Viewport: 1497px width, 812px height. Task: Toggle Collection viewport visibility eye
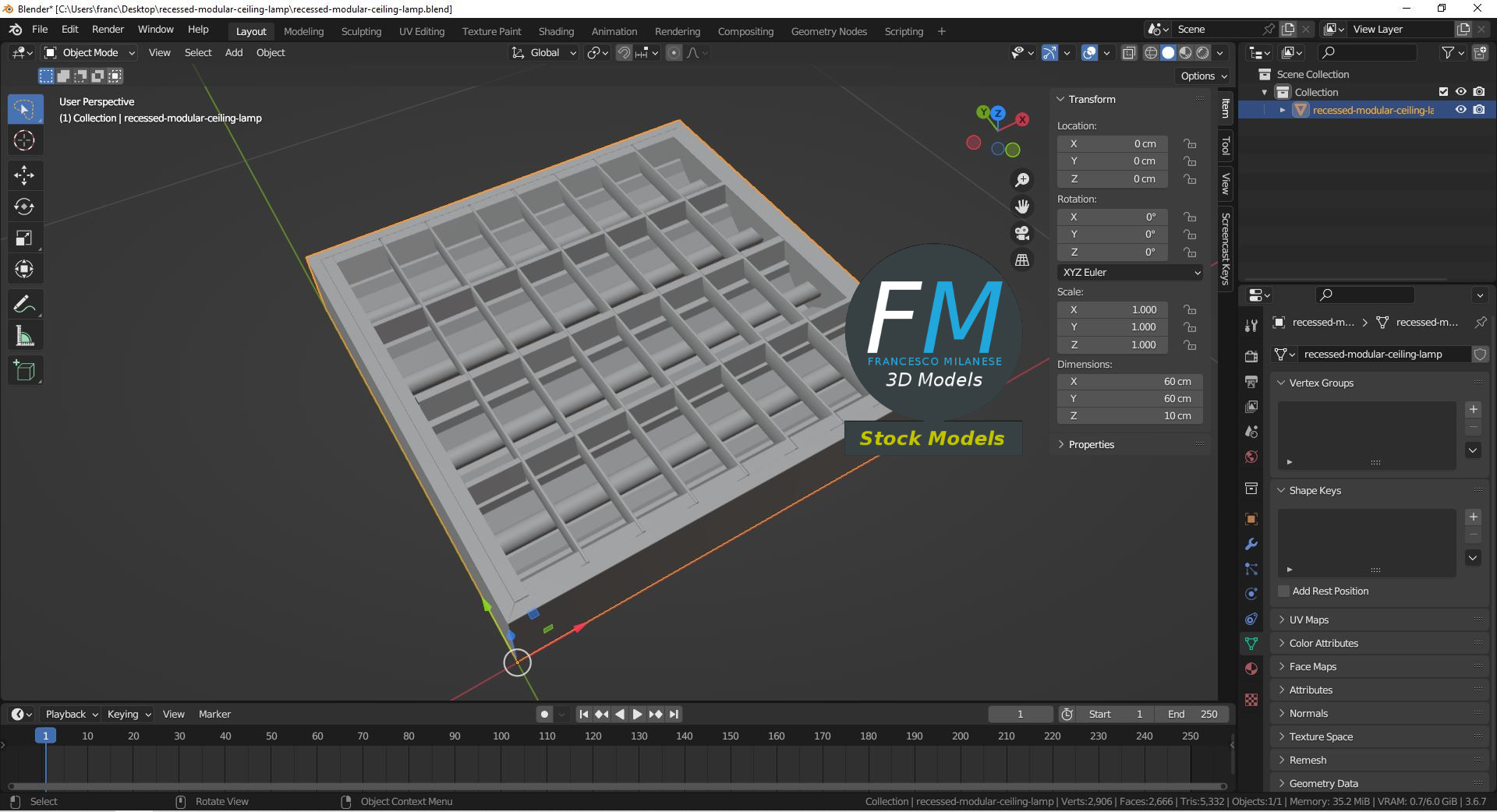1461,92
